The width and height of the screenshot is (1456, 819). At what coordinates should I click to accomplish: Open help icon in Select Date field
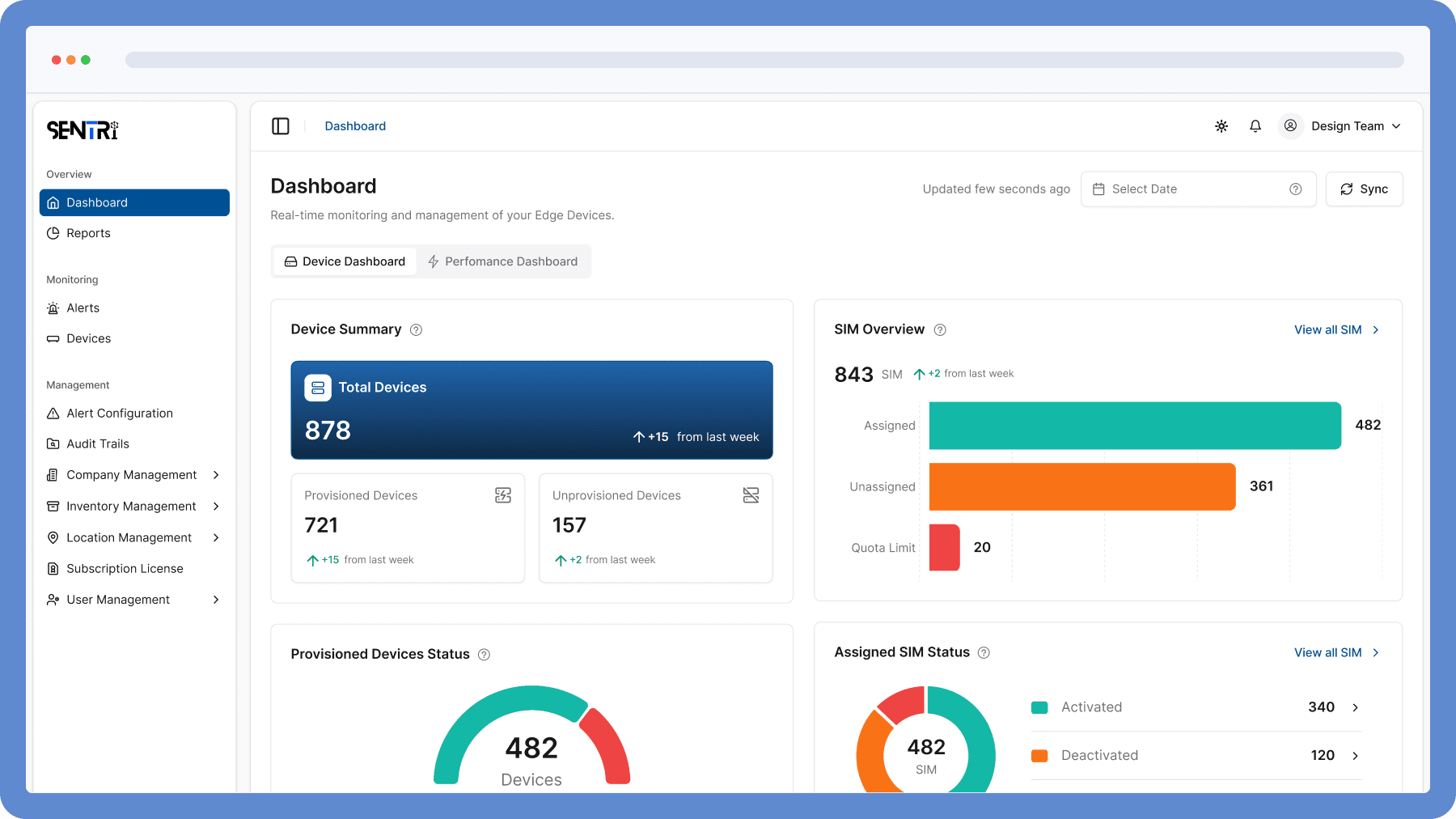(x=1296, y=189)
